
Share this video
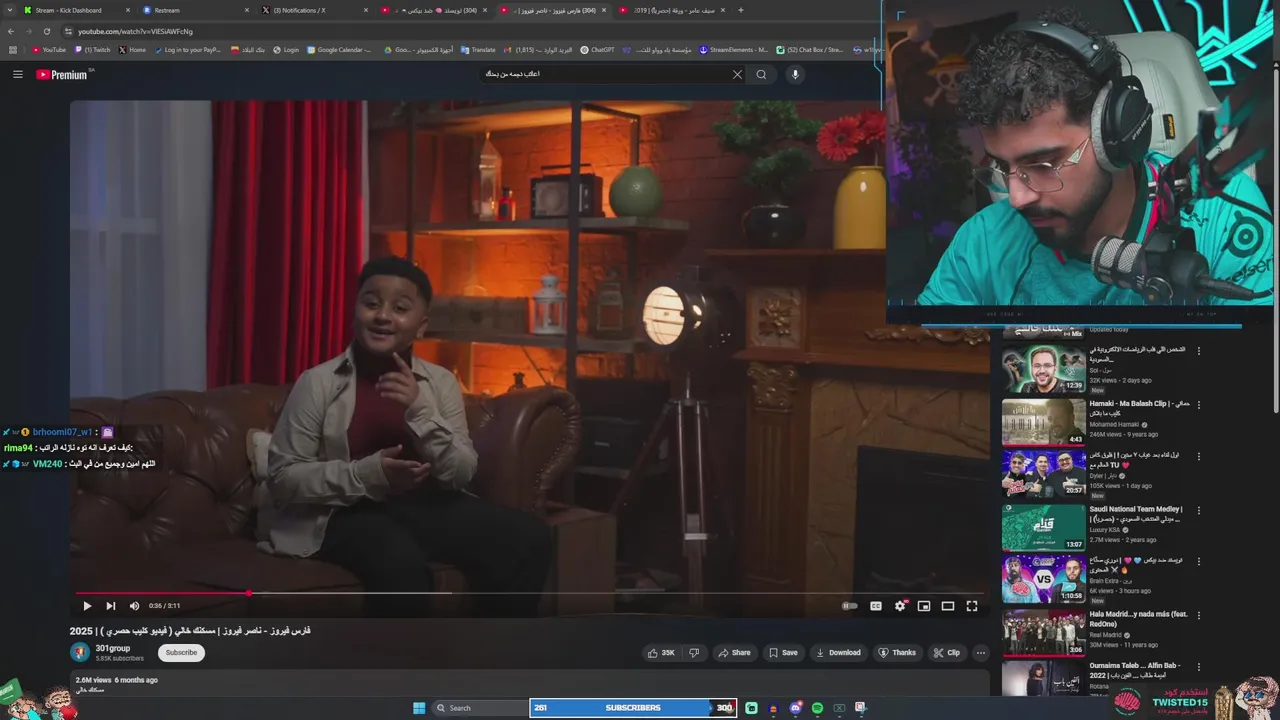(734, 653)
